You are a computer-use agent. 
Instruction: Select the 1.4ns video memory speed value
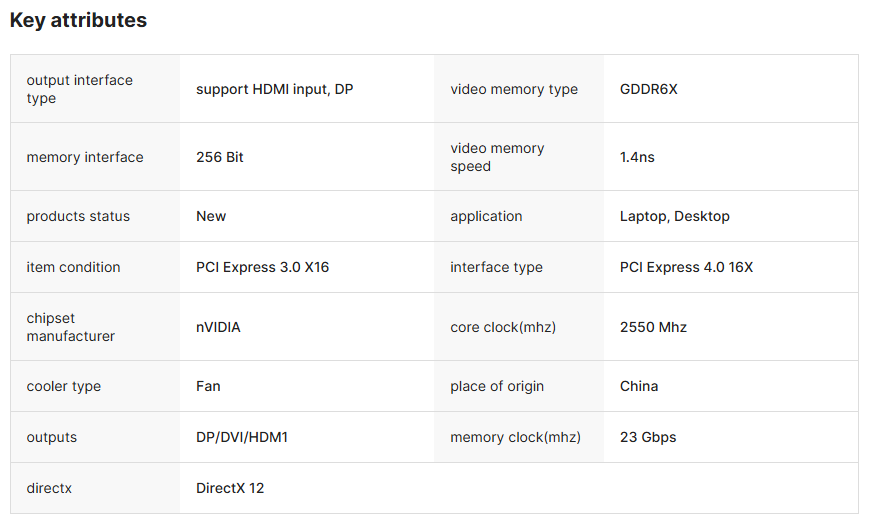tap(637, 157)
